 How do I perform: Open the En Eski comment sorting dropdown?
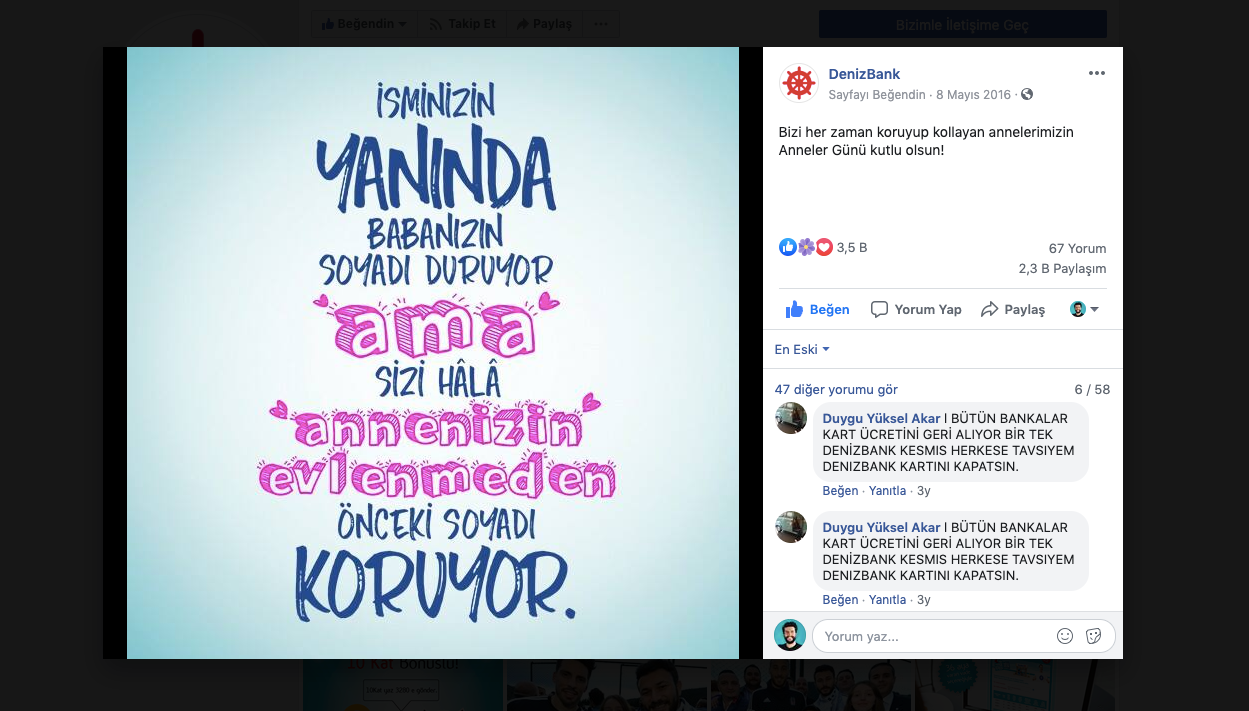point(802,350)
